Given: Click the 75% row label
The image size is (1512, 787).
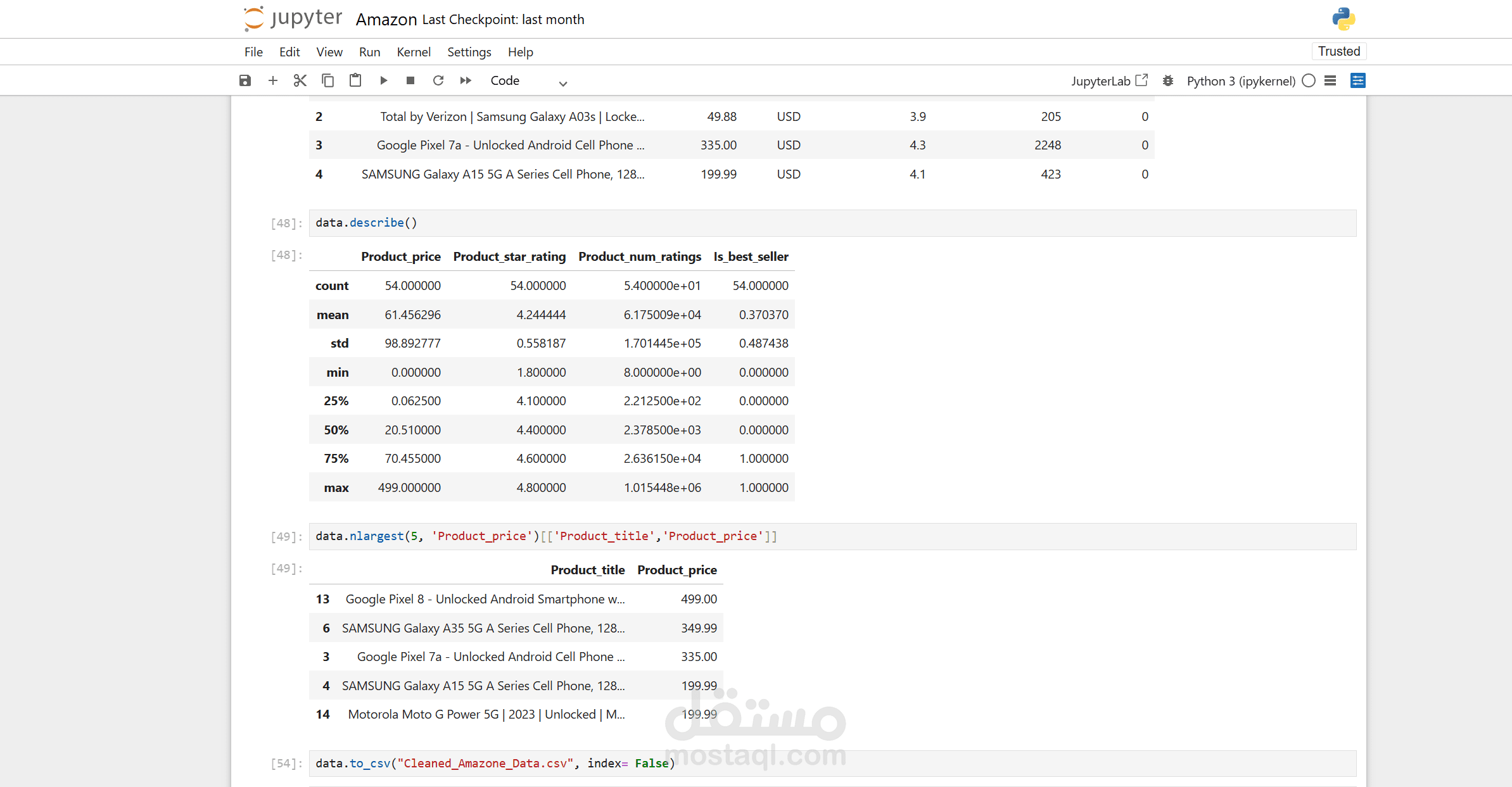Looking at the screenshot, I should tap(336, 458).
